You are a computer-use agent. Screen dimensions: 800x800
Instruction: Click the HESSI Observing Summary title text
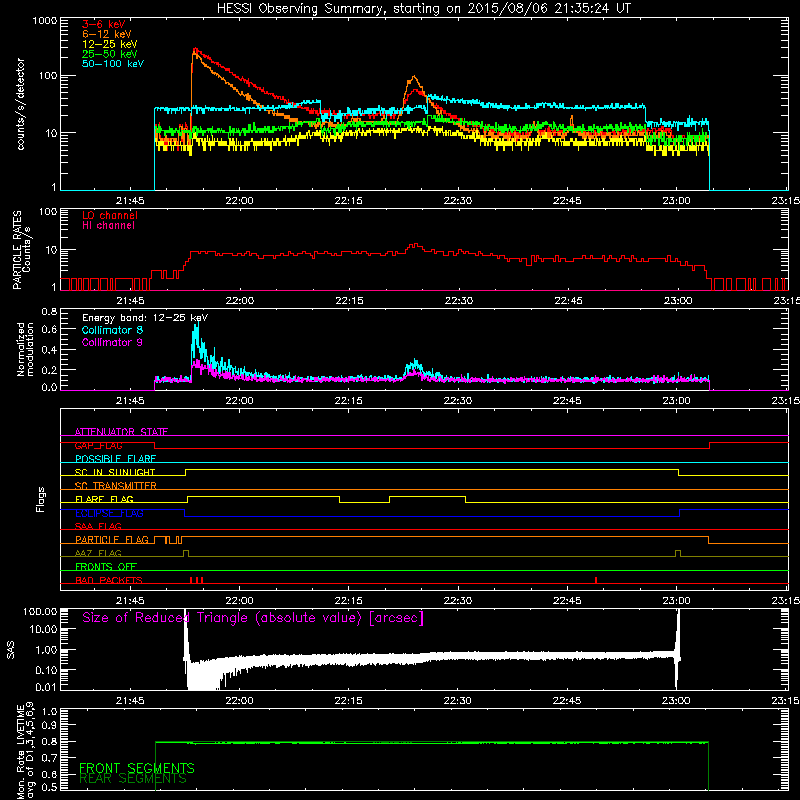point(424,9)
